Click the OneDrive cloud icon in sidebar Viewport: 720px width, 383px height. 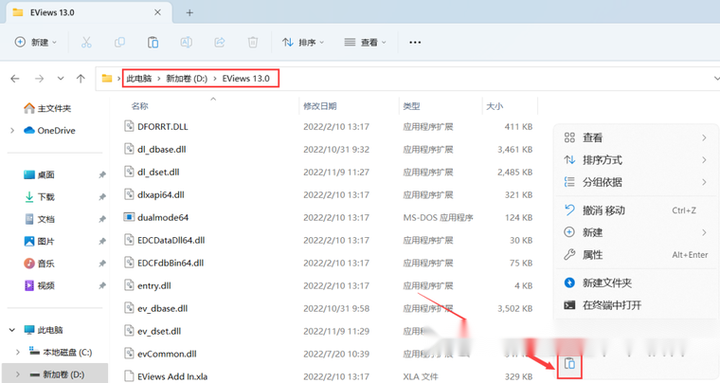pyautogui.click(x=29, y=130)
